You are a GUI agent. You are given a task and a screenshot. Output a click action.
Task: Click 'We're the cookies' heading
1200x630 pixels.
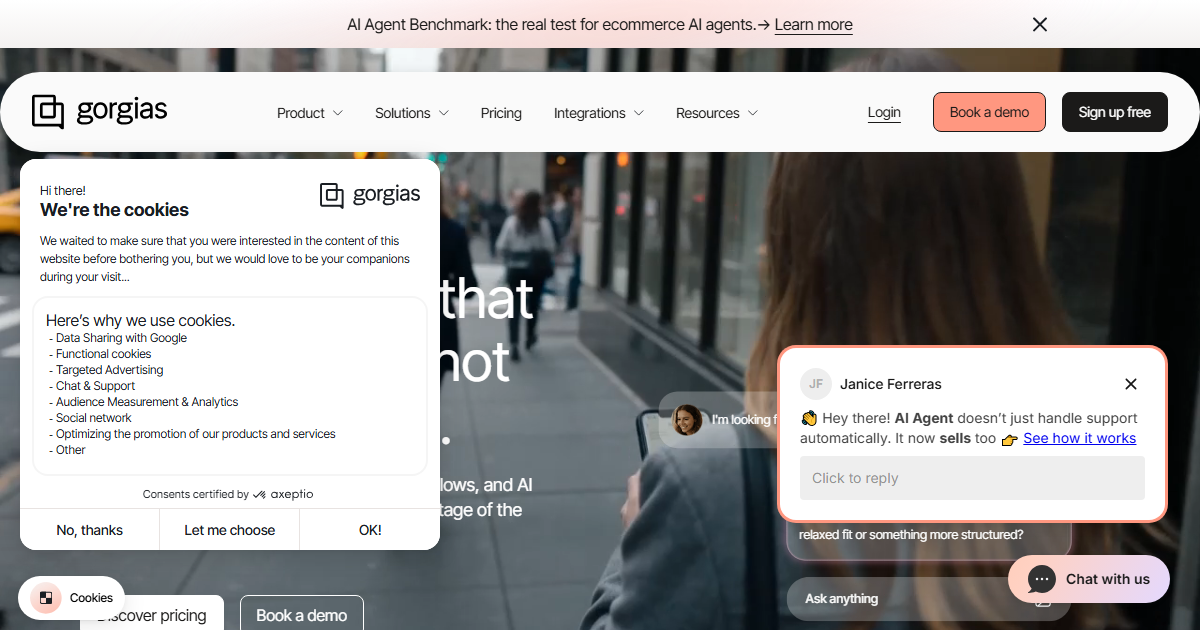114,210
